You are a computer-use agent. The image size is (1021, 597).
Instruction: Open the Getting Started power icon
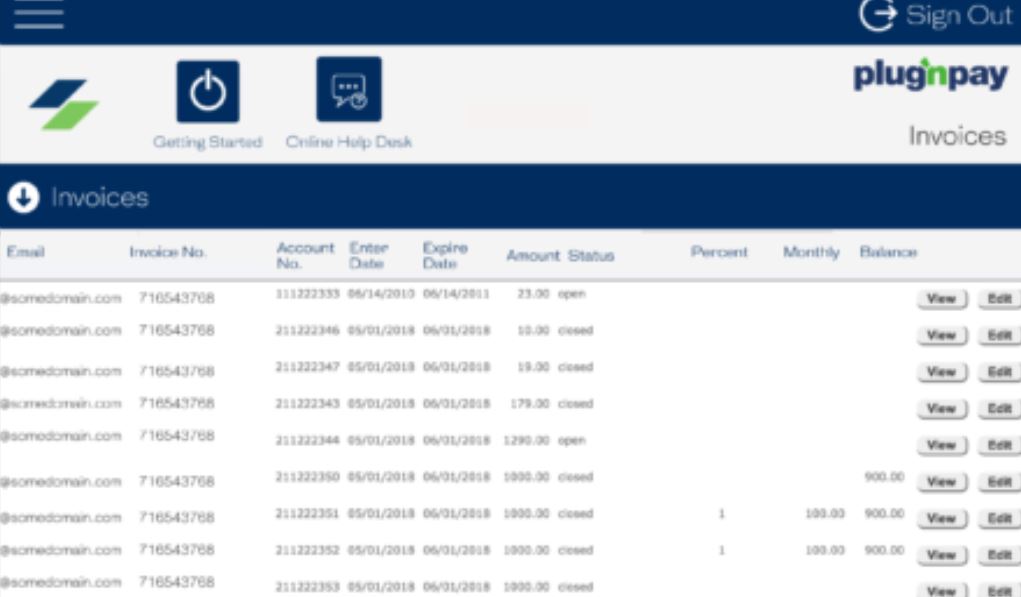click(x=208, y=91)
